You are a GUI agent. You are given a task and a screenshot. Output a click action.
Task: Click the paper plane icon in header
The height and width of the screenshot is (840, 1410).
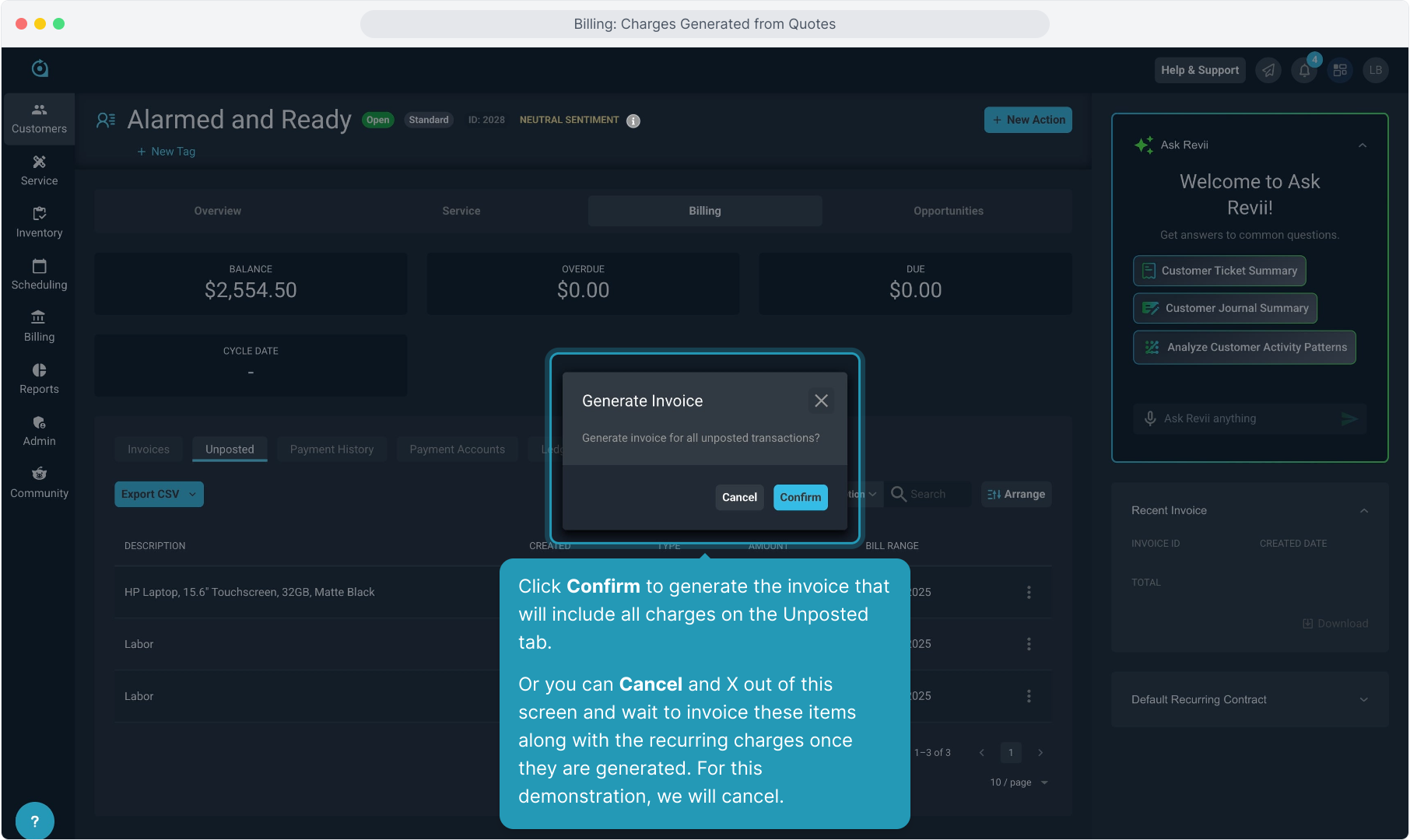(x=1268, y=70)
